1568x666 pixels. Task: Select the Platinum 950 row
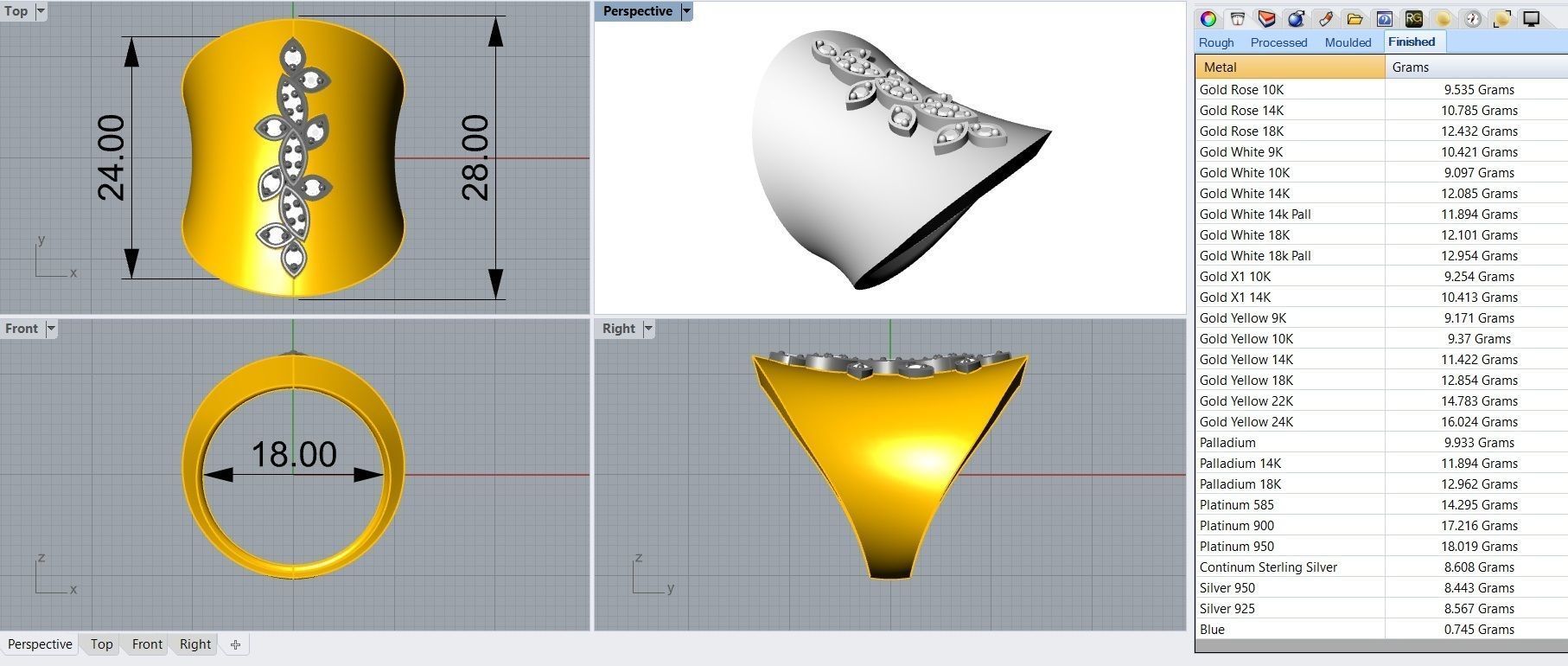click(1381, 546)
